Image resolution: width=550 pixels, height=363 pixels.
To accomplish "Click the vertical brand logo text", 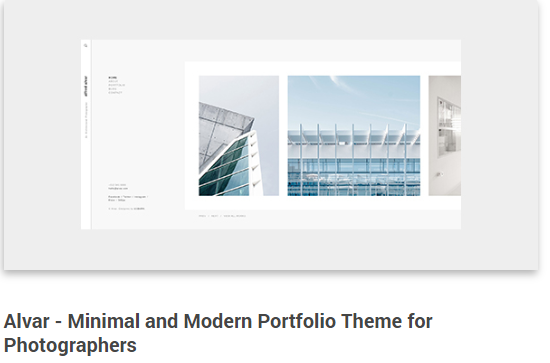I will tap(86, 86).
